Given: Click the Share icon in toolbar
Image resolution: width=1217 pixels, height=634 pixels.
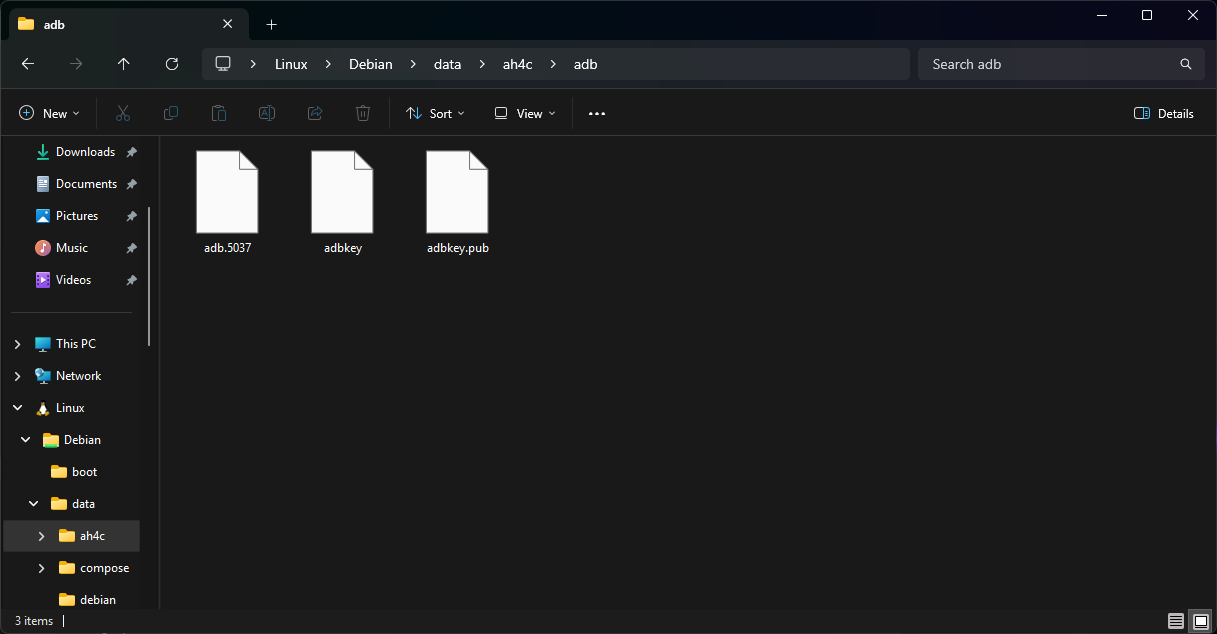Looking at the screenshot, I should 315,114.
